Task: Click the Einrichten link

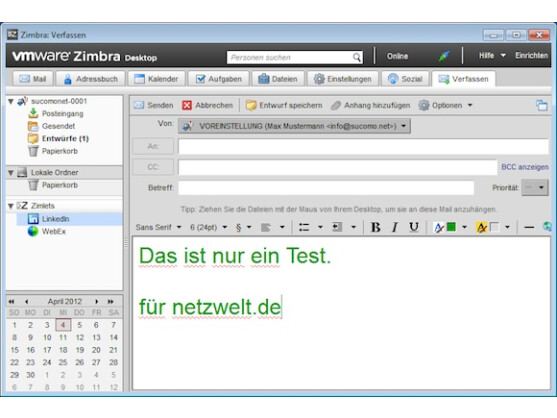Action: [531, 55]
